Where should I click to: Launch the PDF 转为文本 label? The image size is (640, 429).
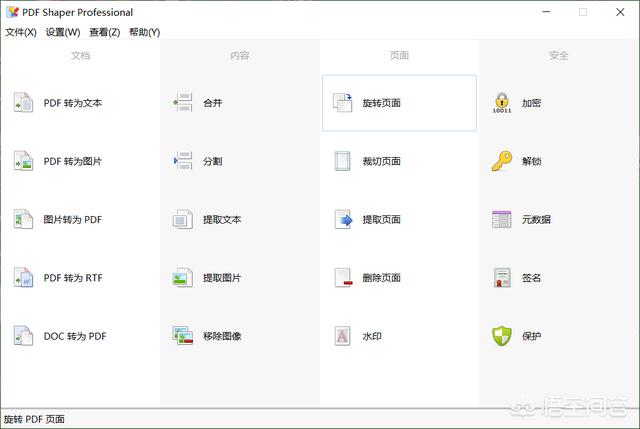pyautogui.click(x=73, y=103)
